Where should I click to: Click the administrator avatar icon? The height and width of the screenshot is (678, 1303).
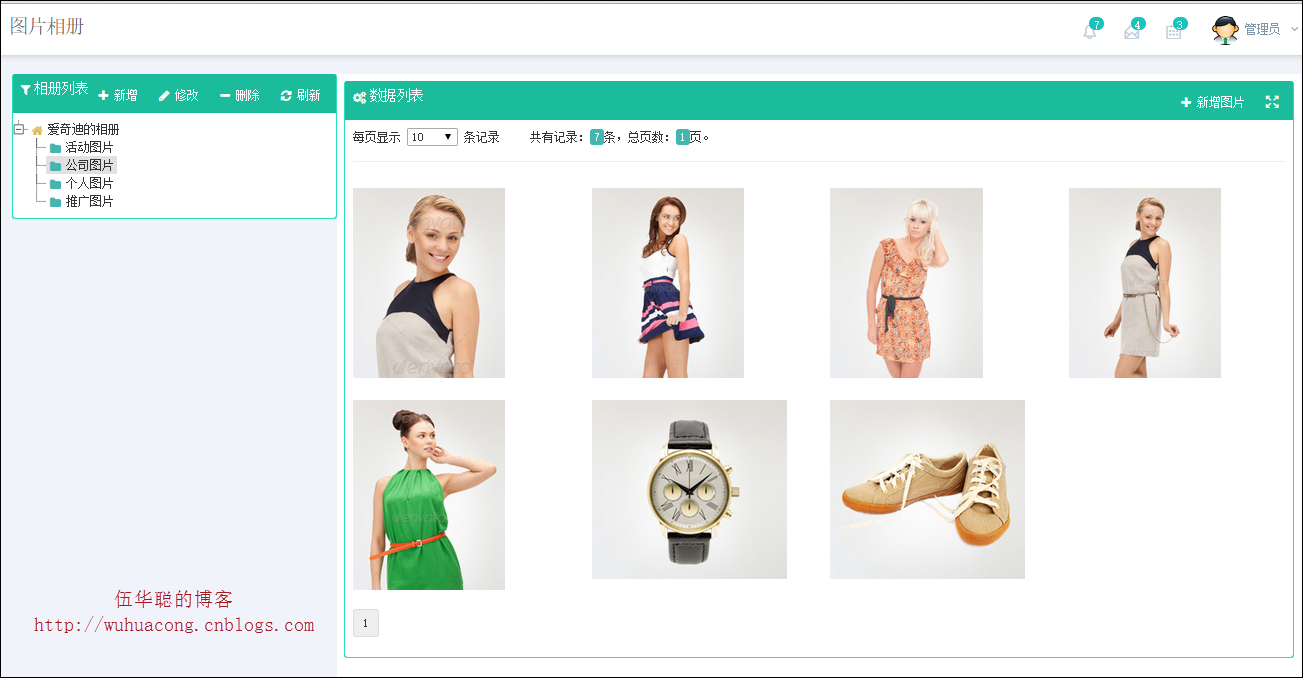[x=1225, y=30]
